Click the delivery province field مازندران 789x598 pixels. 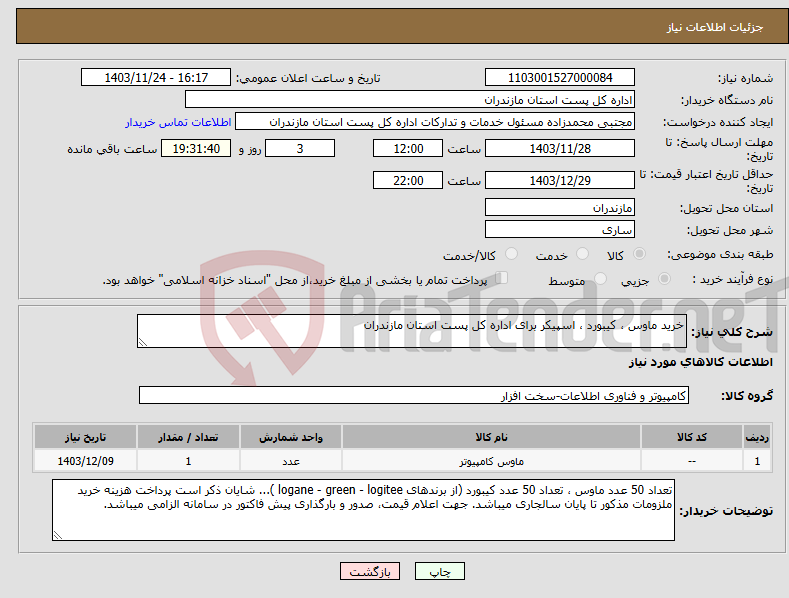[x=560, y=207]
